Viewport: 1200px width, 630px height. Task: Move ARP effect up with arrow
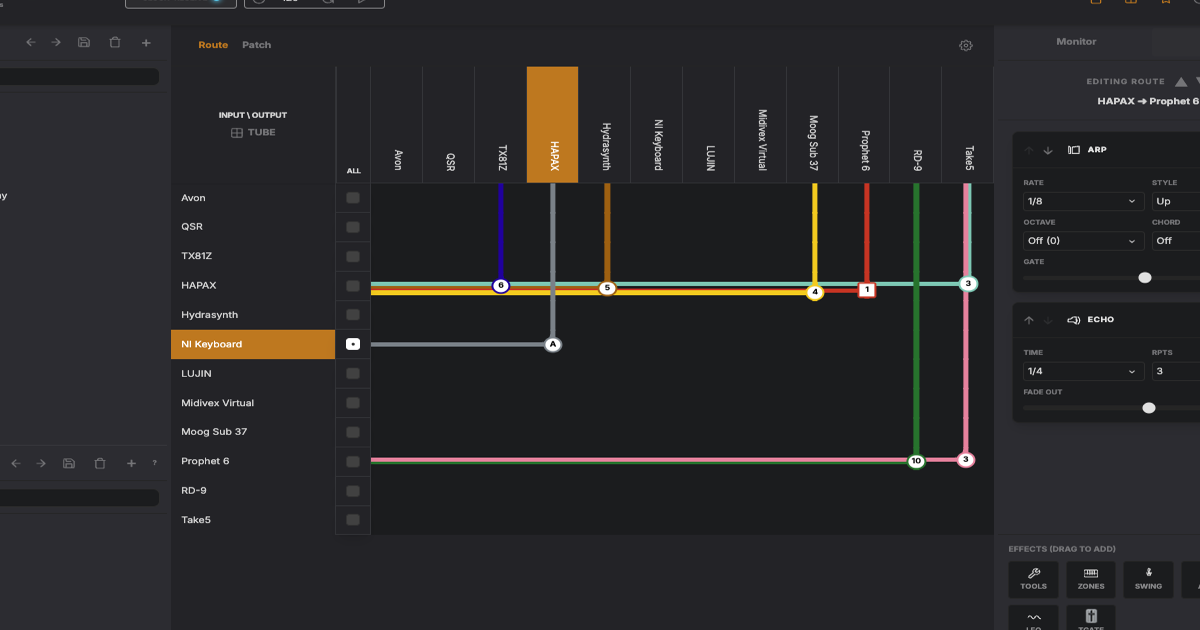click(1029, 150)
